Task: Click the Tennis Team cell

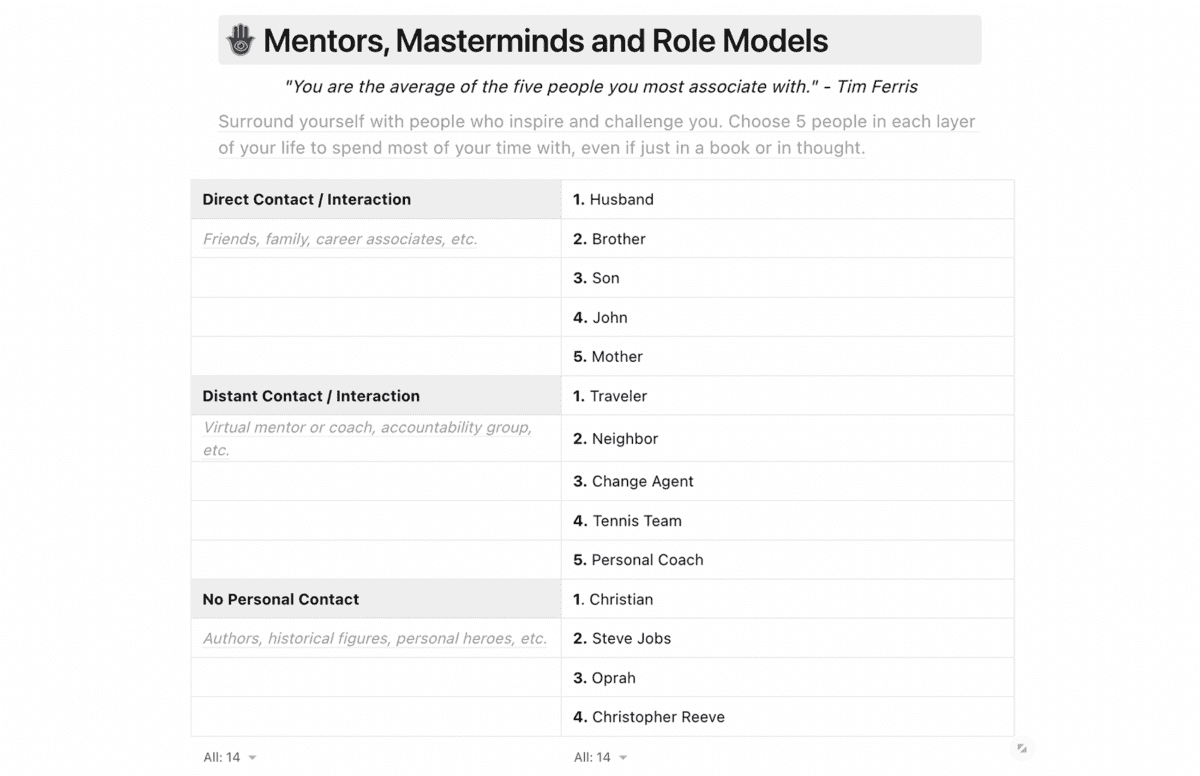Action: (787, 521)
